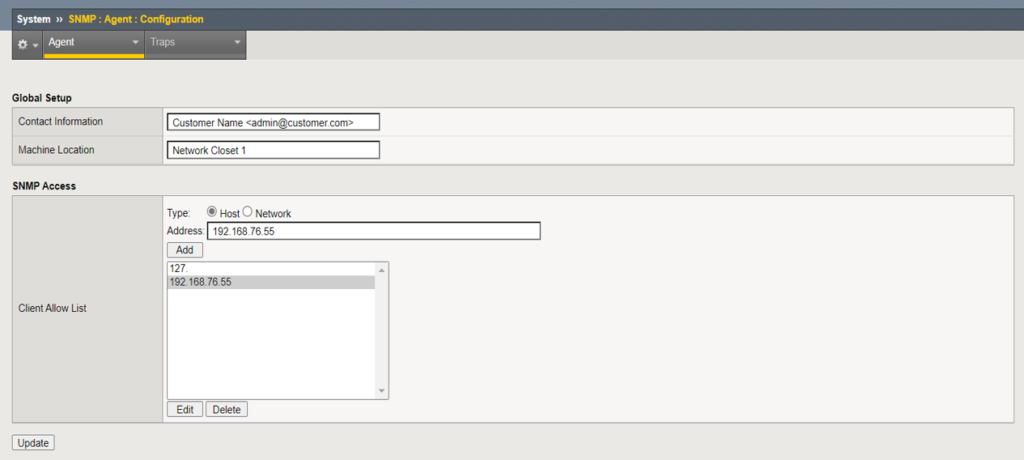Click the gear settings icon
Screen dimensions: 1024x460
22,44
